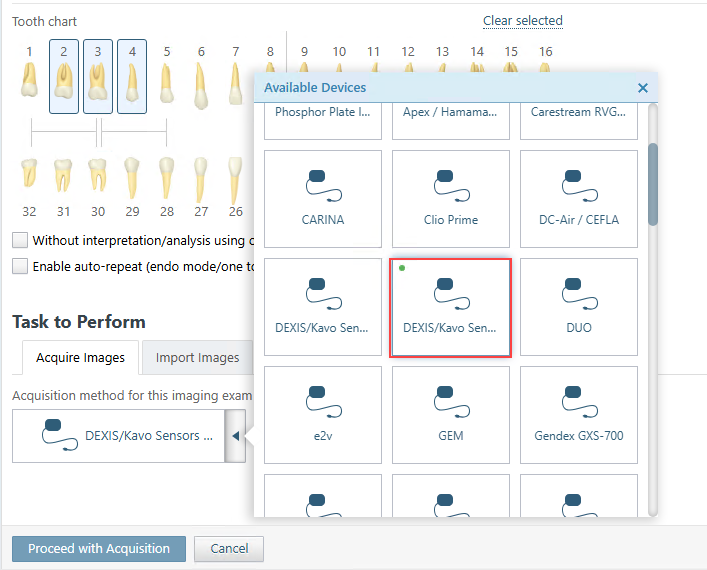The width and height of the screenshot is (707, 570).
Task: Select the DC-Air / CEFLA device
Action: (579, 199)
